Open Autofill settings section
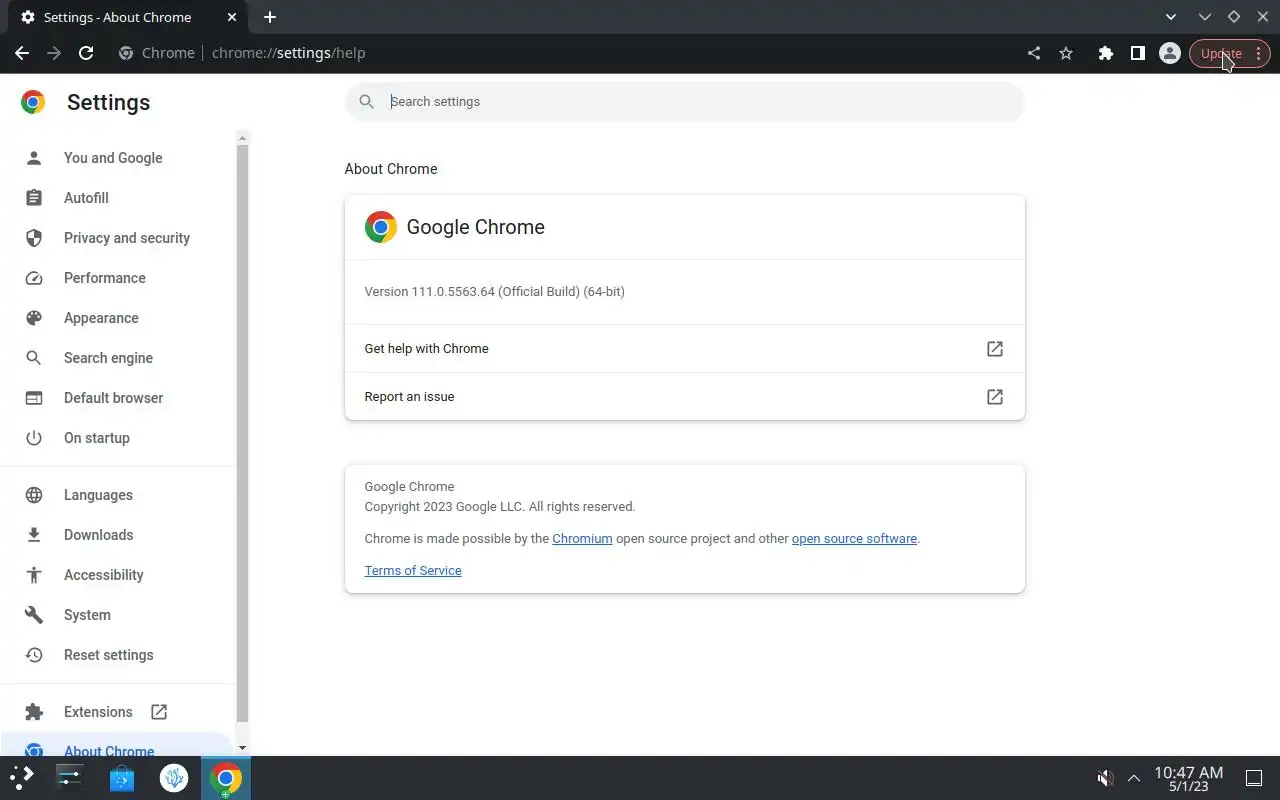1280x800 pixels. coord(86,198)
